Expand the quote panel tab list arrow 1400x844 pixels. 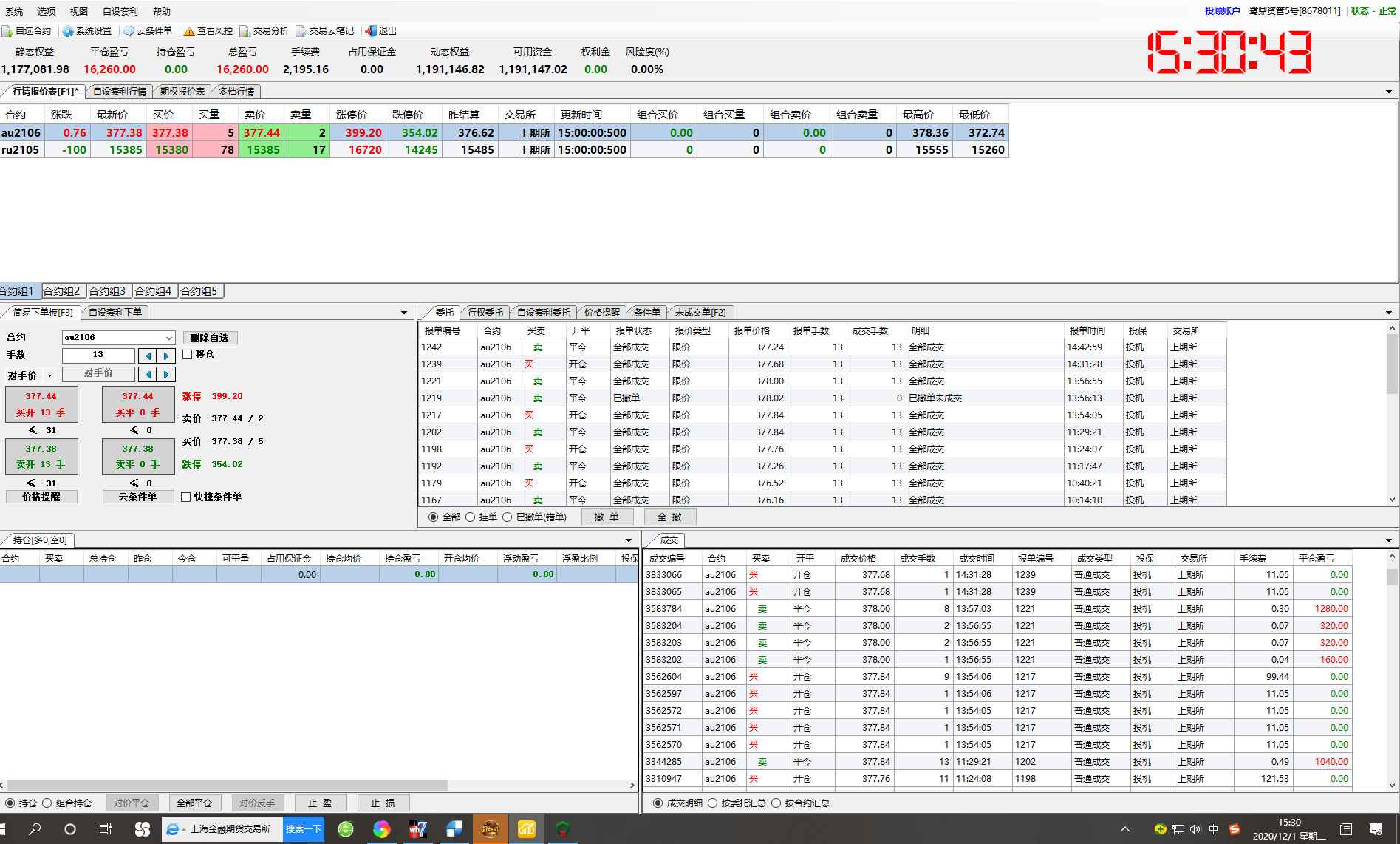[x=1388, y=92]
